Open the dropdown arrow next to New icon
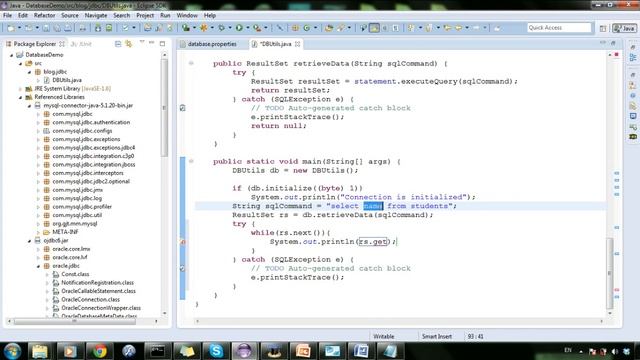This screenshot has width=640, height=360. (19, 28)
